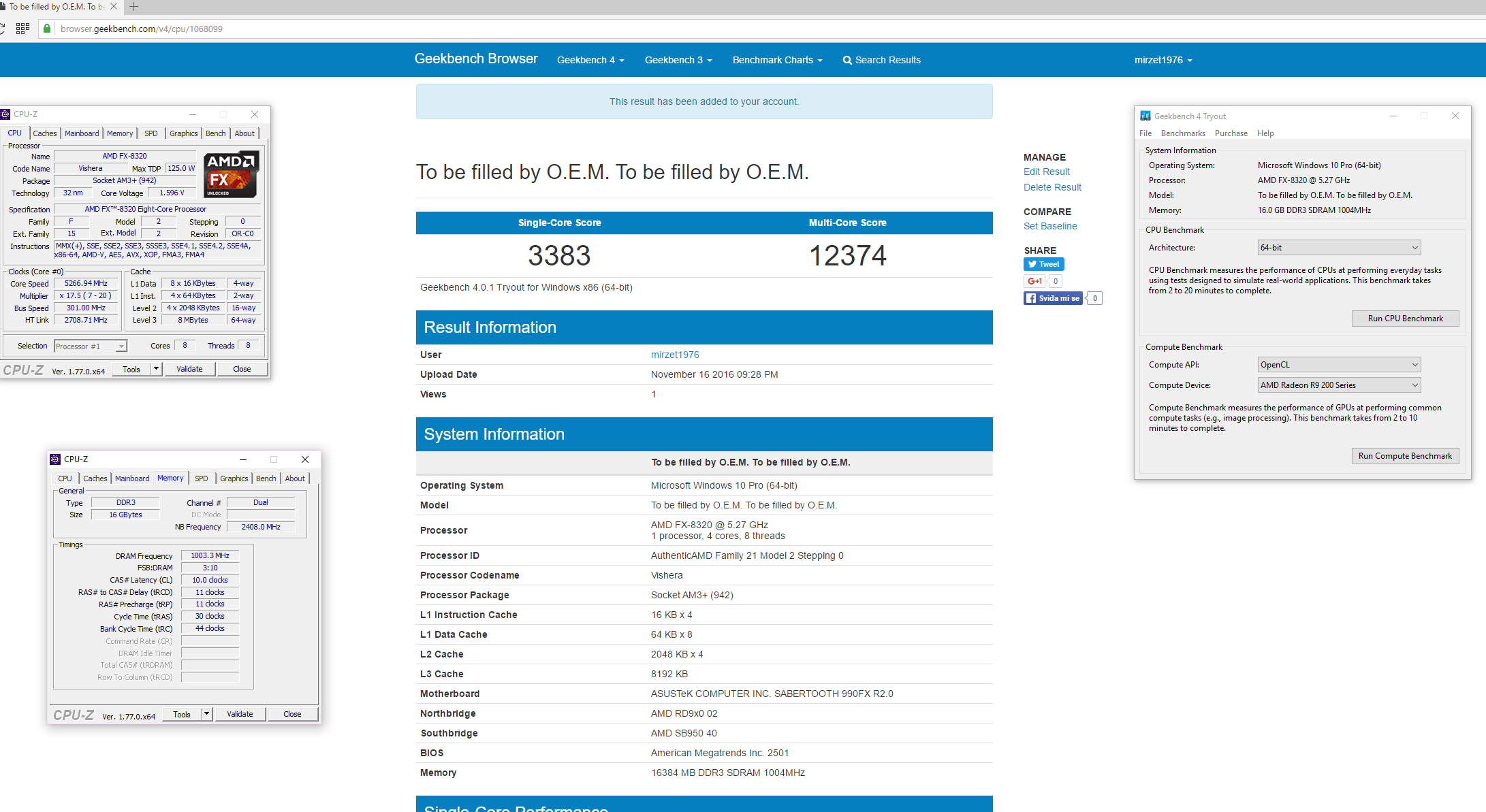The image size is (1486, 812).
Task: Expand Compute Device Radeon R9 dropdown
Action: point(1339,385)
